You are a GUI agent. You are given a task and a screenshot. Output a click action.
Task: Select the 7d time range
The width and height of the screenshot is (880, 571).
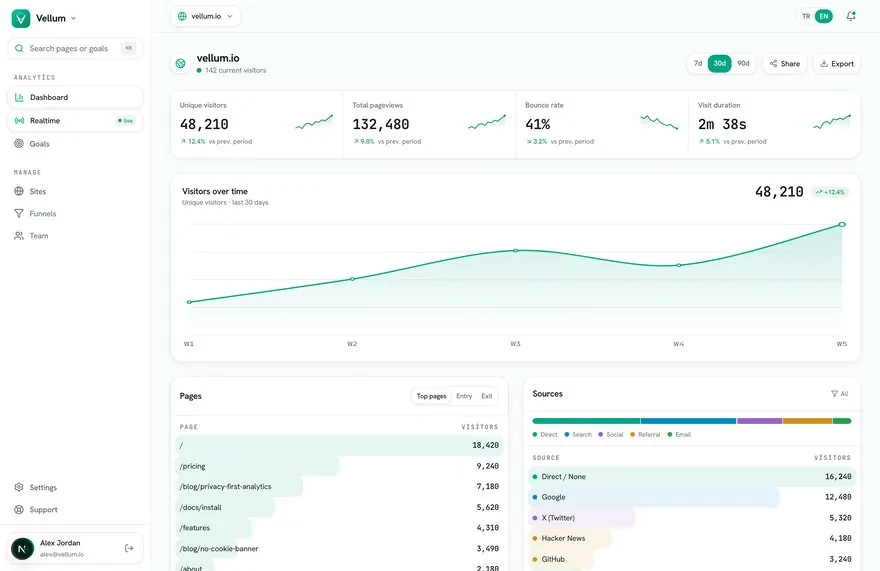[698, 63]
